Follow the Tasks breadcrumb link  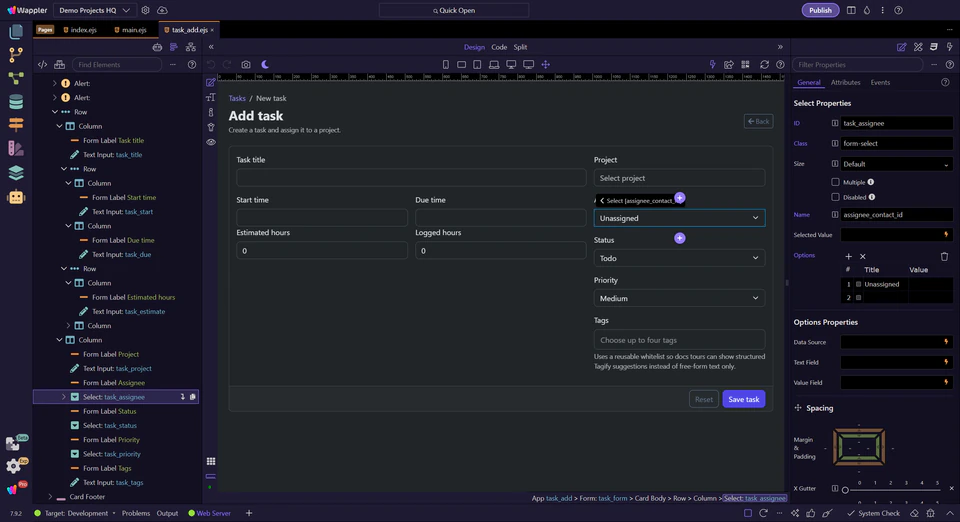pyautogui.click(x=237, y=98)
